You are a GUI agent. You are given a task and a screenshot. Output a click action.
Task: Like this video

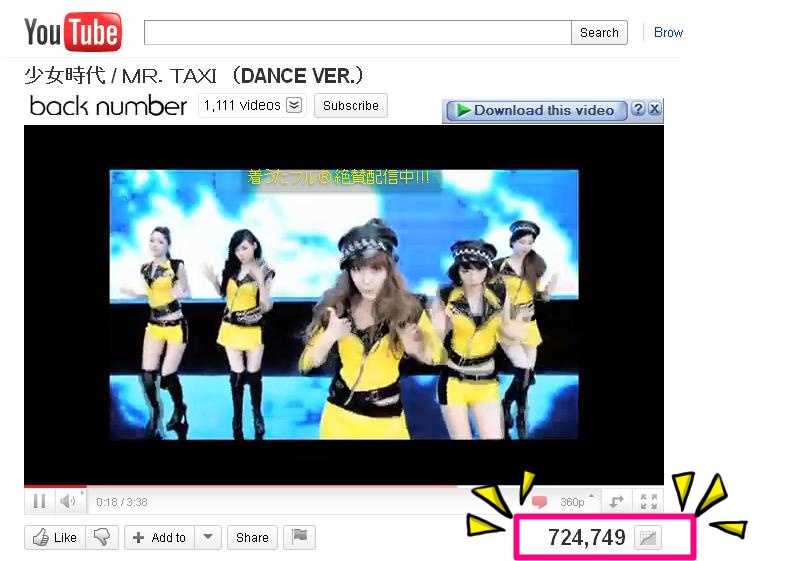[x=55, y=538]
